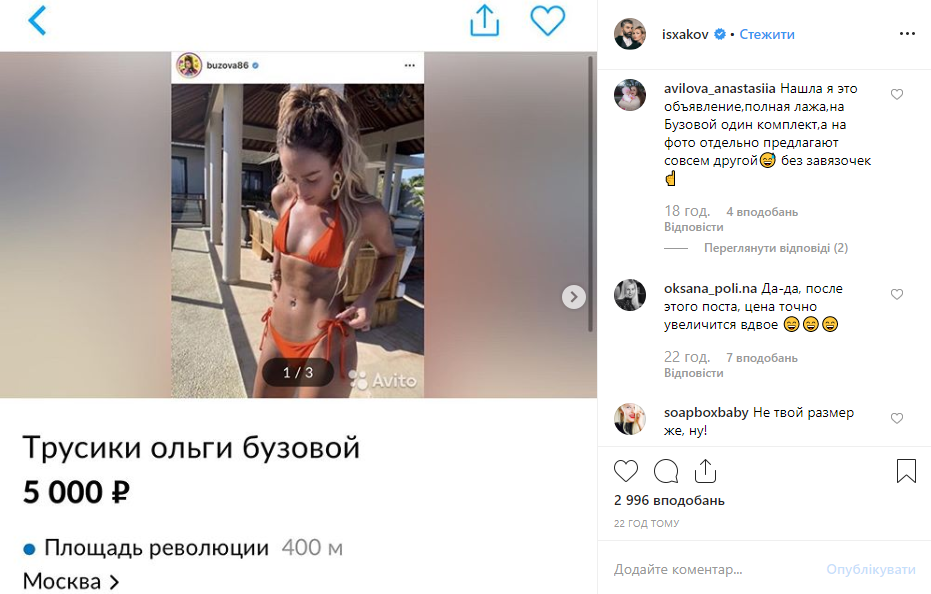Save the post with the bookmark icon

pos(906,471)
